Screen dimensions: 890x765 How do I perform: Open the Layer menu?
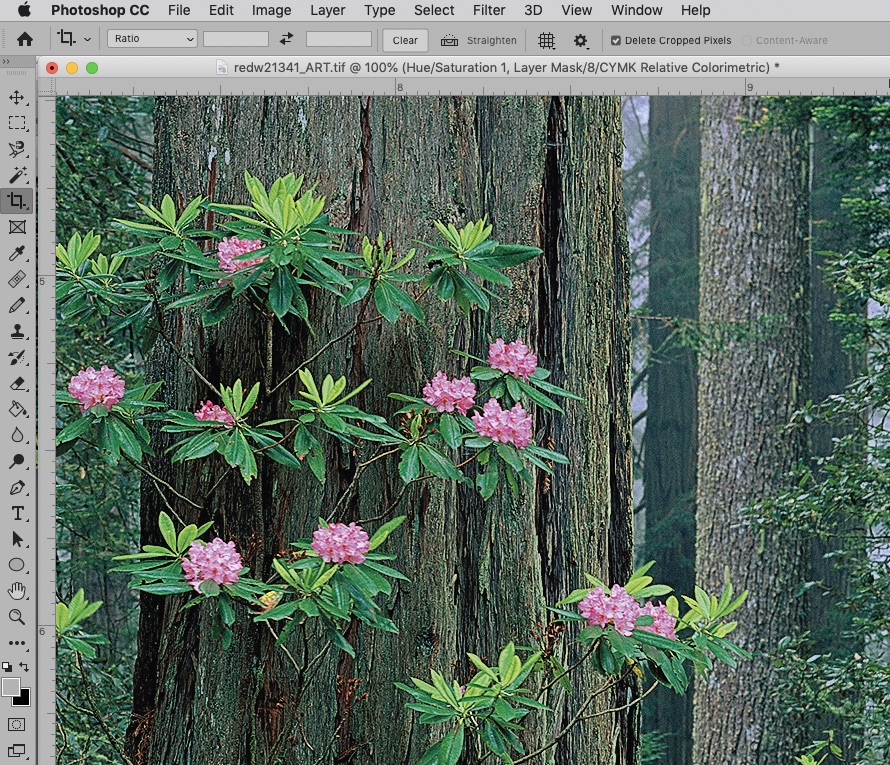coord(328,10)
